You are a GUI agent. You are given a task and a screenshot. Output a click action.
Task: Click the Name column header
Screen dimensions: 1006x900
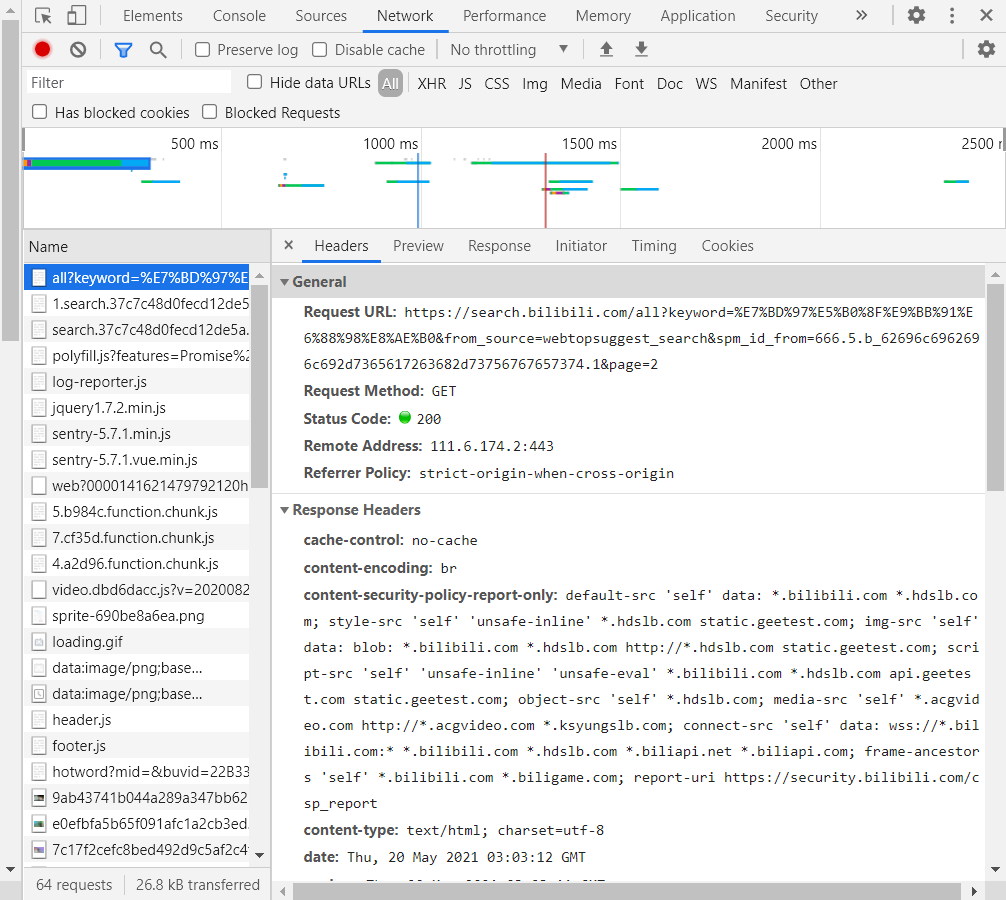click(x=147, y=246)
